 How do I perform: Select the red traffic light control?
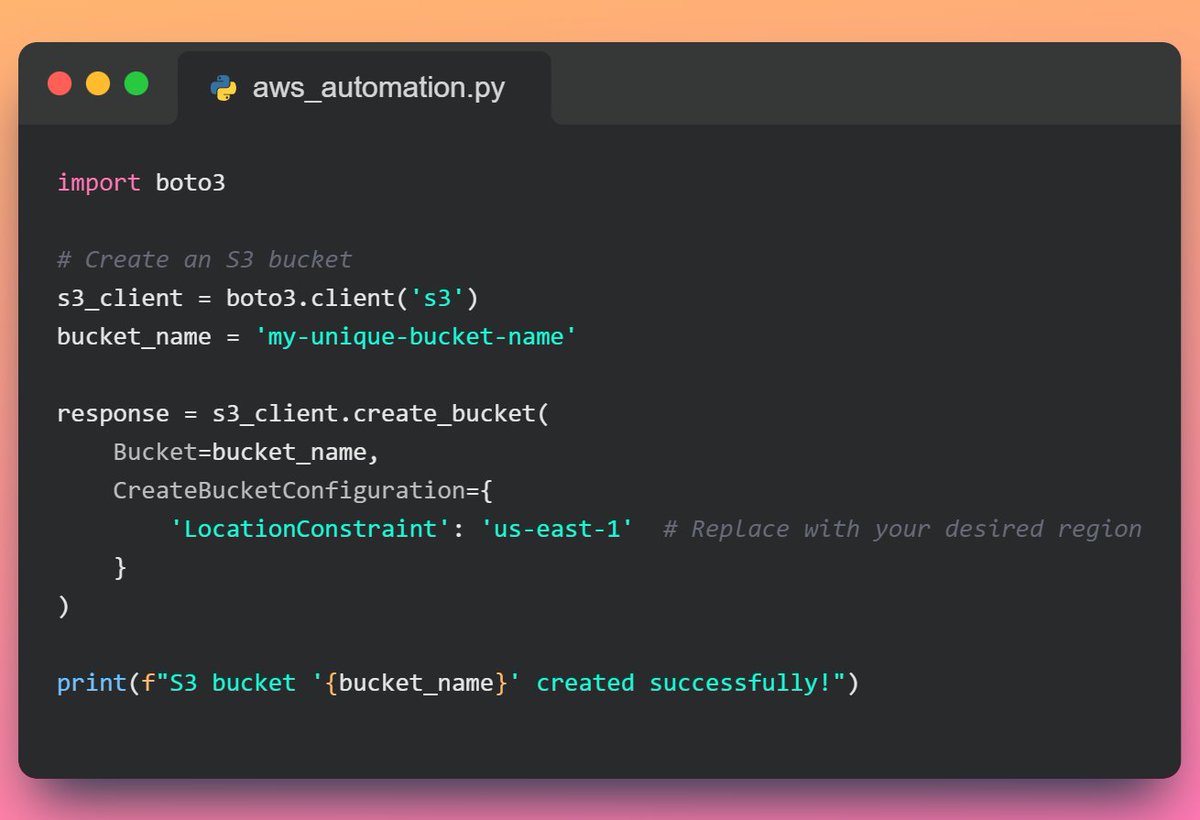[x=59, y=85]
